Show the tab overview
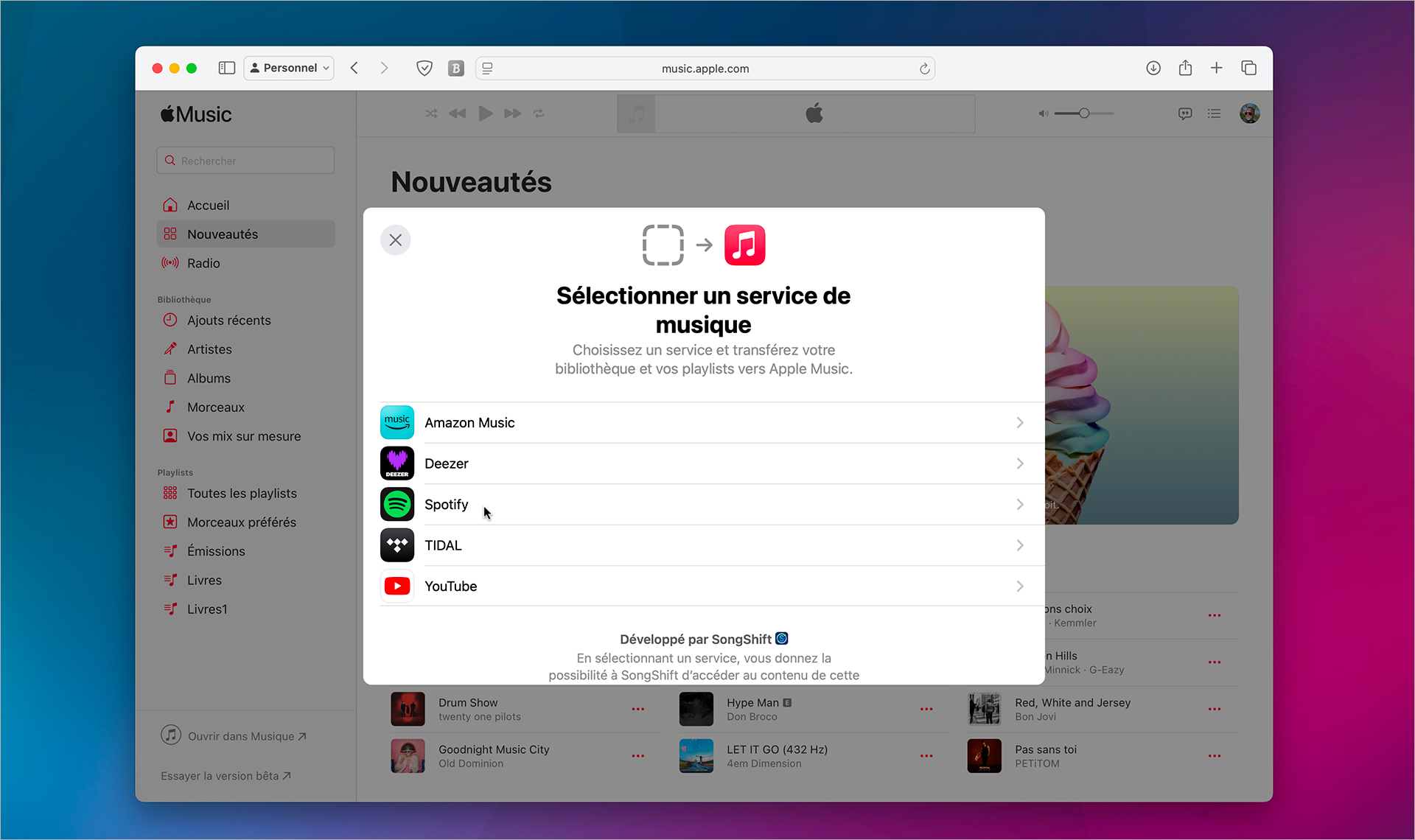Viewport: 1415px width, 840px height. point(1248,68)
